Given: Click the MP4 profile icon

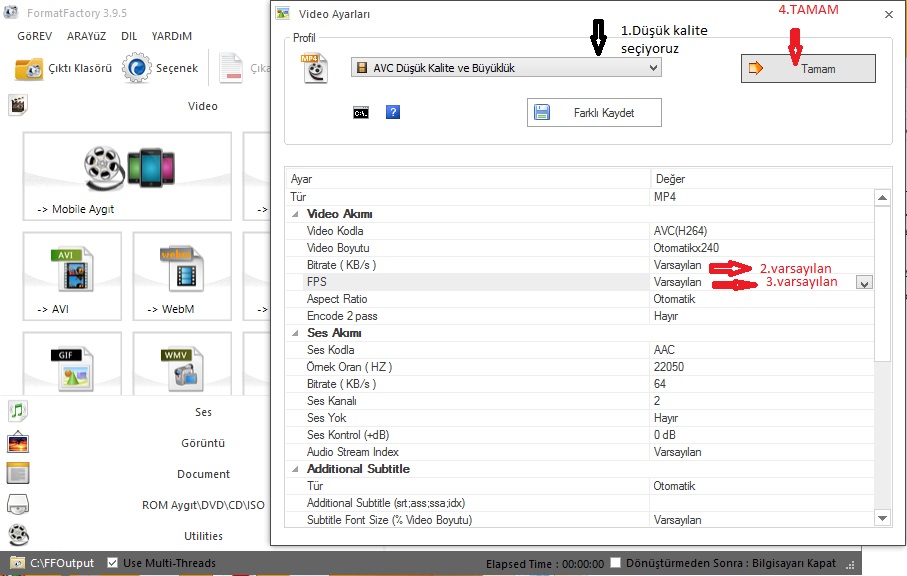Looking at the screenshot, I should [314, 68].
